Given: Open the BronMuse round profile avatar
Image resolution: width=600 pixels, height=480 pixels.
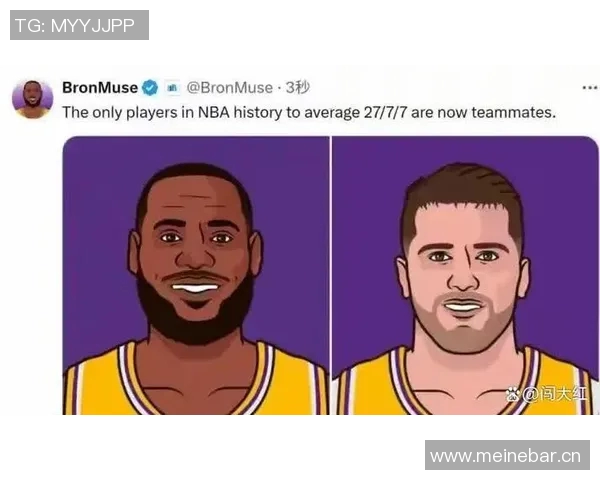Looking at the screenshot, I should tap(33, 100).
